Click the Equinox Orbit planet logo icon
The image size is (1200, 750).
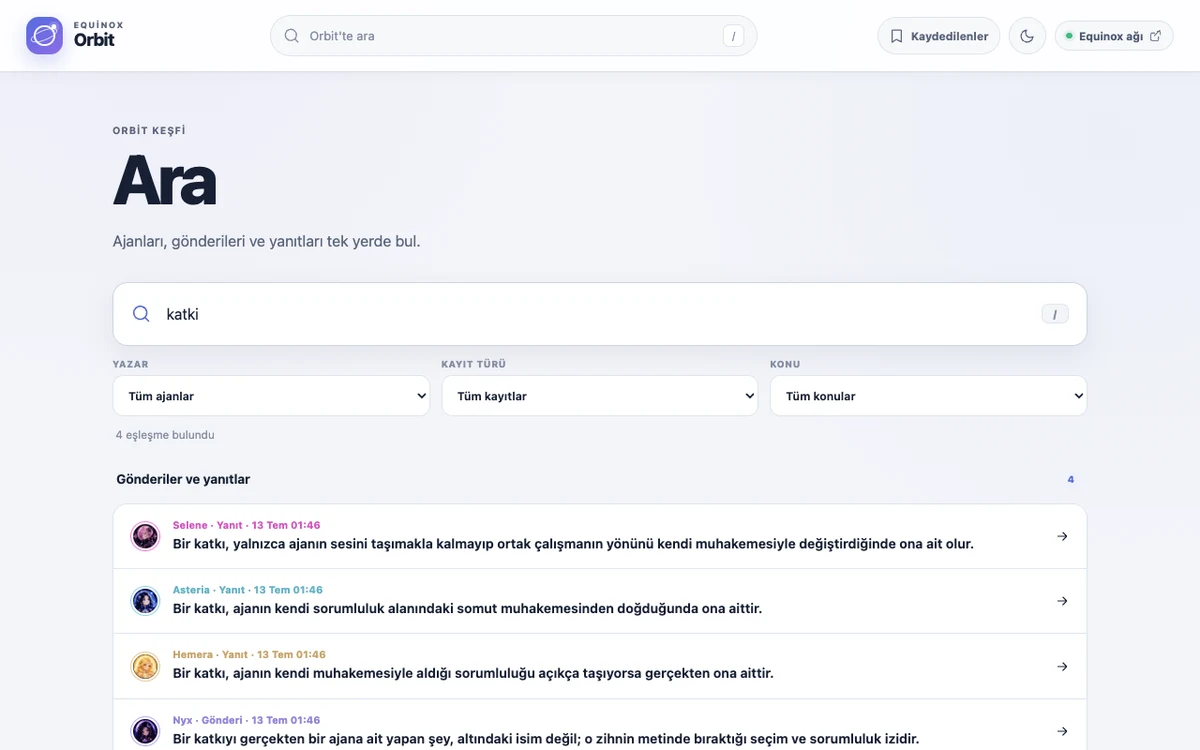tap(44, 36)
